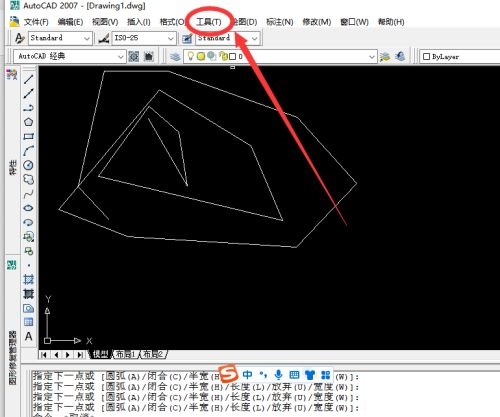Open the 编辑(E) menu
Image resolution: width=500 pixels, height=417 pixels.
coord(70,22)
